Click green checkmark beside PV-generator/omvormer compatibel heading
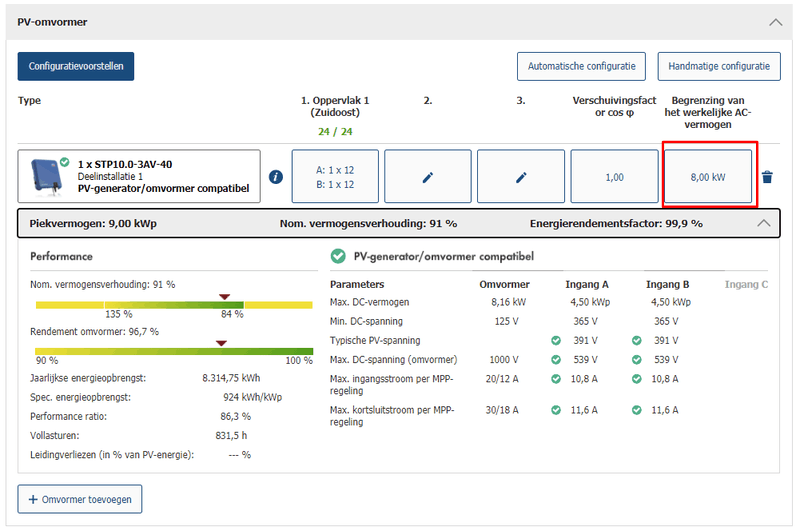 pyautogui.click(x=338, y=256)
